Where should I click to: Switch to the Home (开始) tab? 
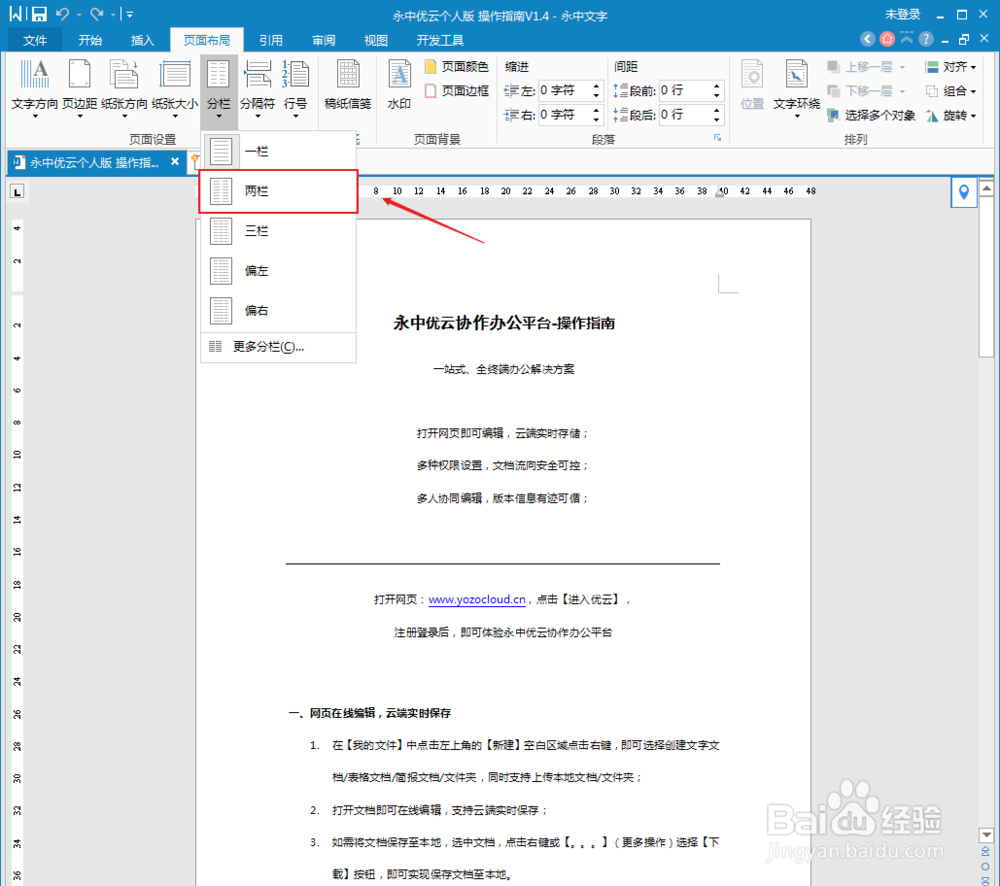coord(90,40)
